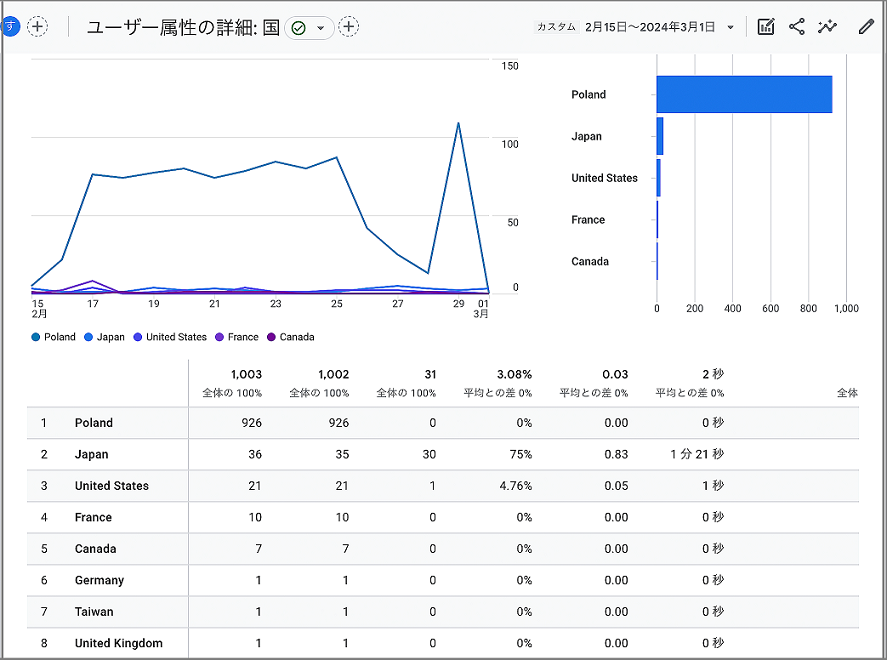This screenshot has height=660, width=887.
Task: Select the Poland row in table
Action: [94, 423]
